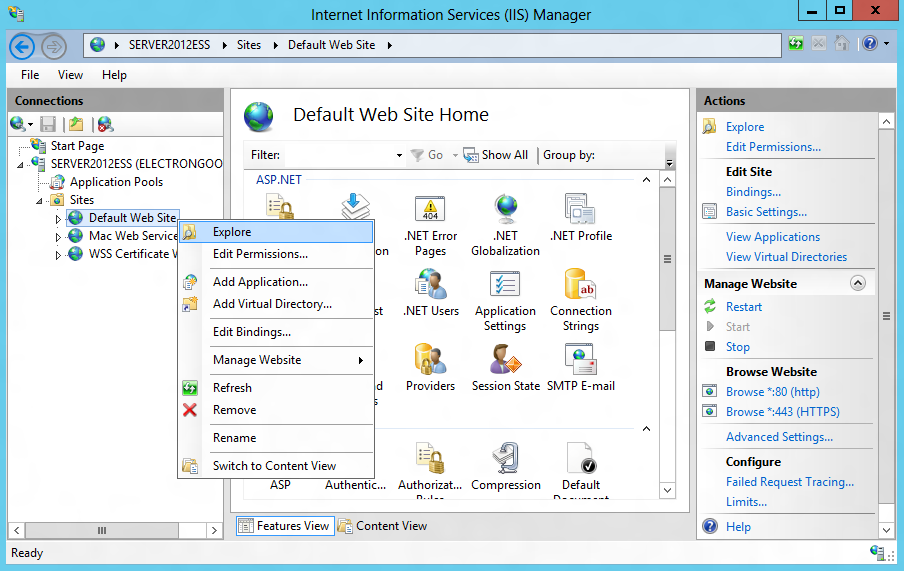Click View Virtual Directories link

click(786, 257)
